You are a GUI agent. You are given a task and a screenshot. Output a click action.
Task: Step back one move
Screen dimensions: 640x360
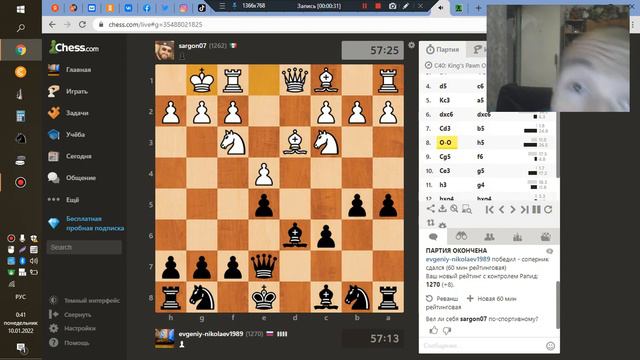click(502, 209)
